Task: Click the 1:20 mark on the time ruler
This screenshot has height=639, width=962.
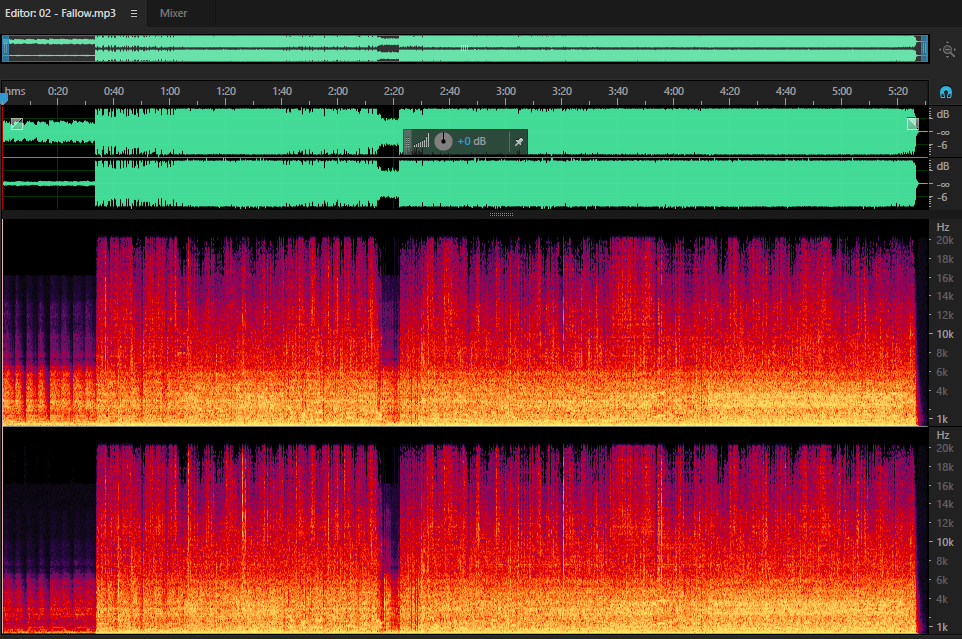Action: (226, 91)
